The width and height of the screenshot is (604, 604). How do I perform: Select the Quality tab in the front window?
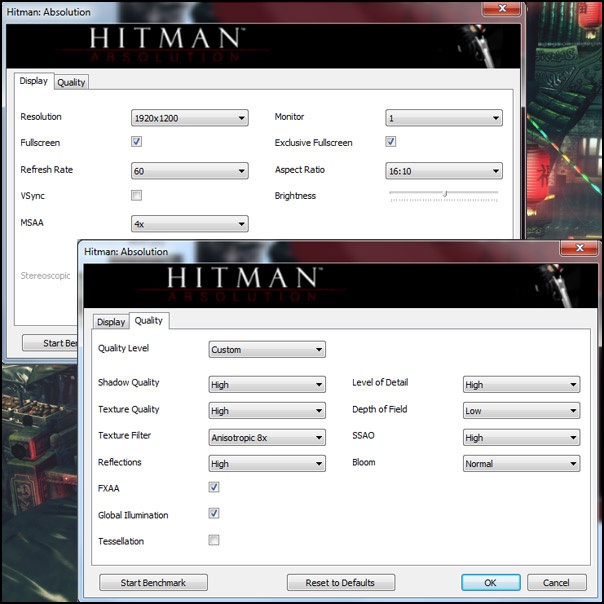pyautogui.click(x=149, y=320)
